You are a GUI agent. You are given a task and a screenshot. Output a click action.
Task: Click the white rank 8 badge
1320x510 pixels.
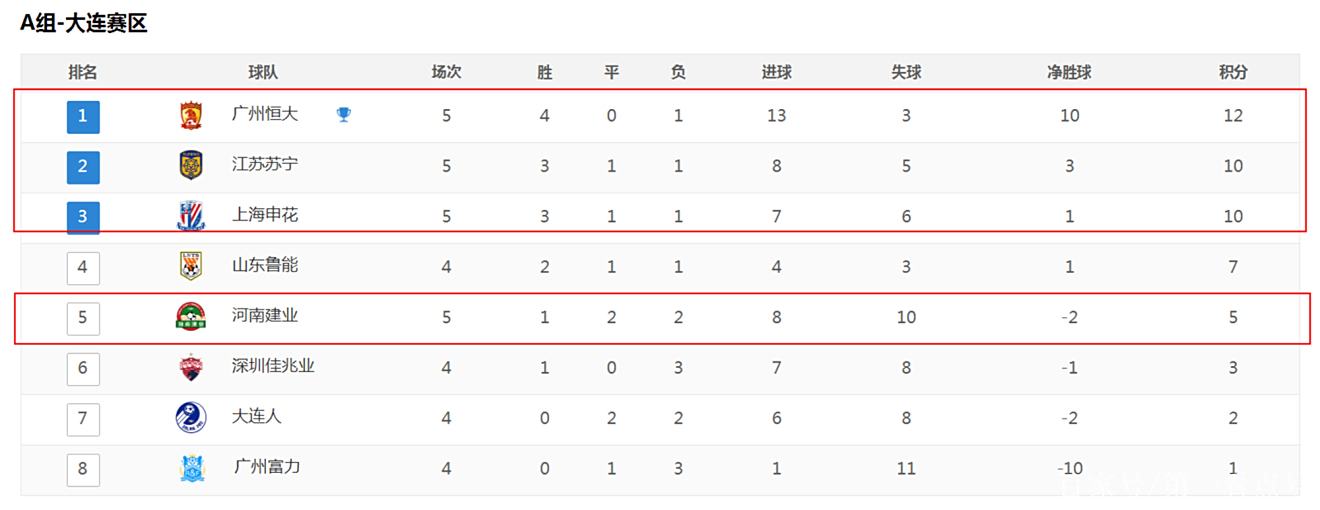pos(83,468)
